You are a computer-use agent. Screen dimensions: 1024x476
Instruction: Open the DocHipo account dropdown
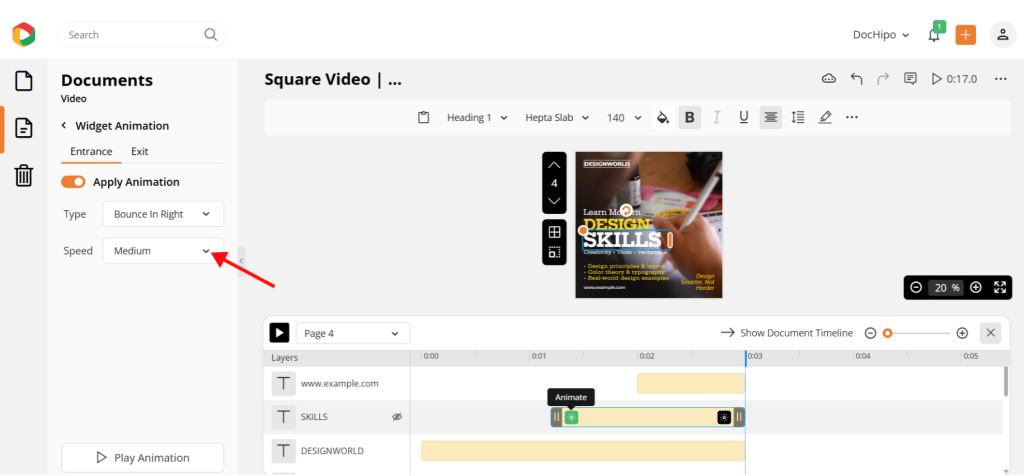tap(881, 35)
